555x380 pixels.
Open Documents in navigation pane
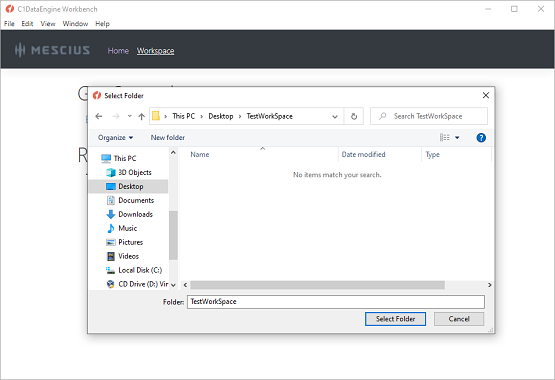click(136, 200)
